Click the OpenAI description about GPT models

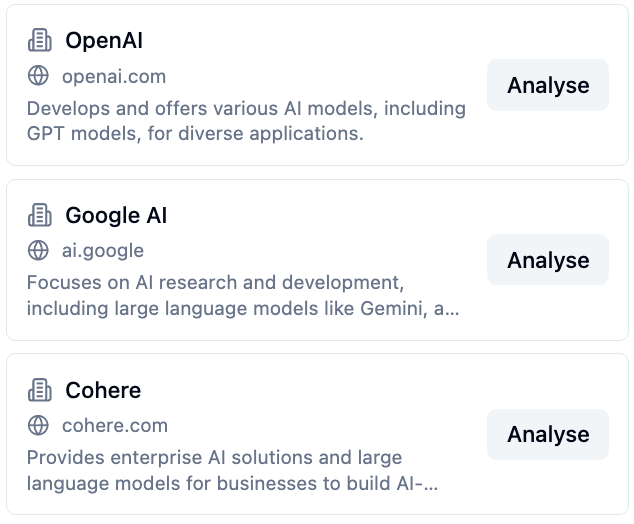click(x=246, y=120)
